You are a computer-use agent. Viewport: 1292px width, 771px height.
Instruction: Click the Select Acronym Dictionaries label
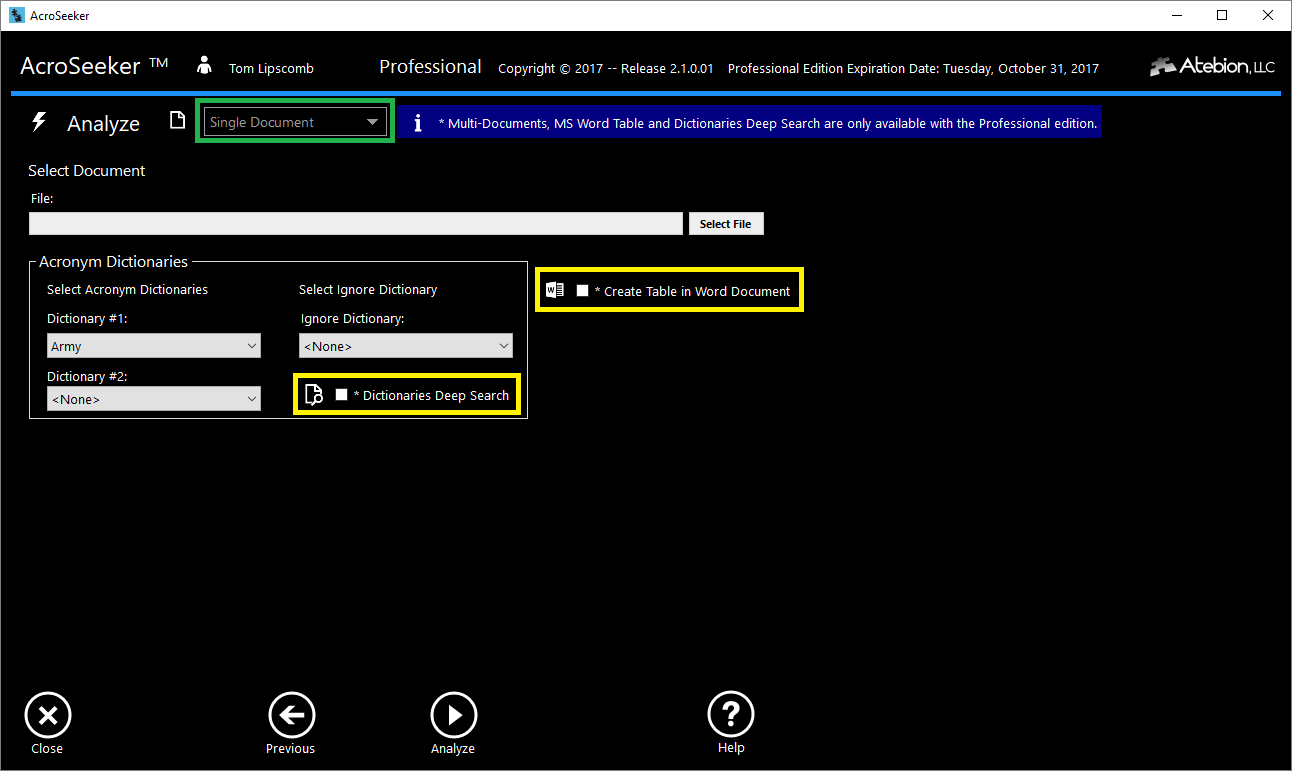(127, 290)
